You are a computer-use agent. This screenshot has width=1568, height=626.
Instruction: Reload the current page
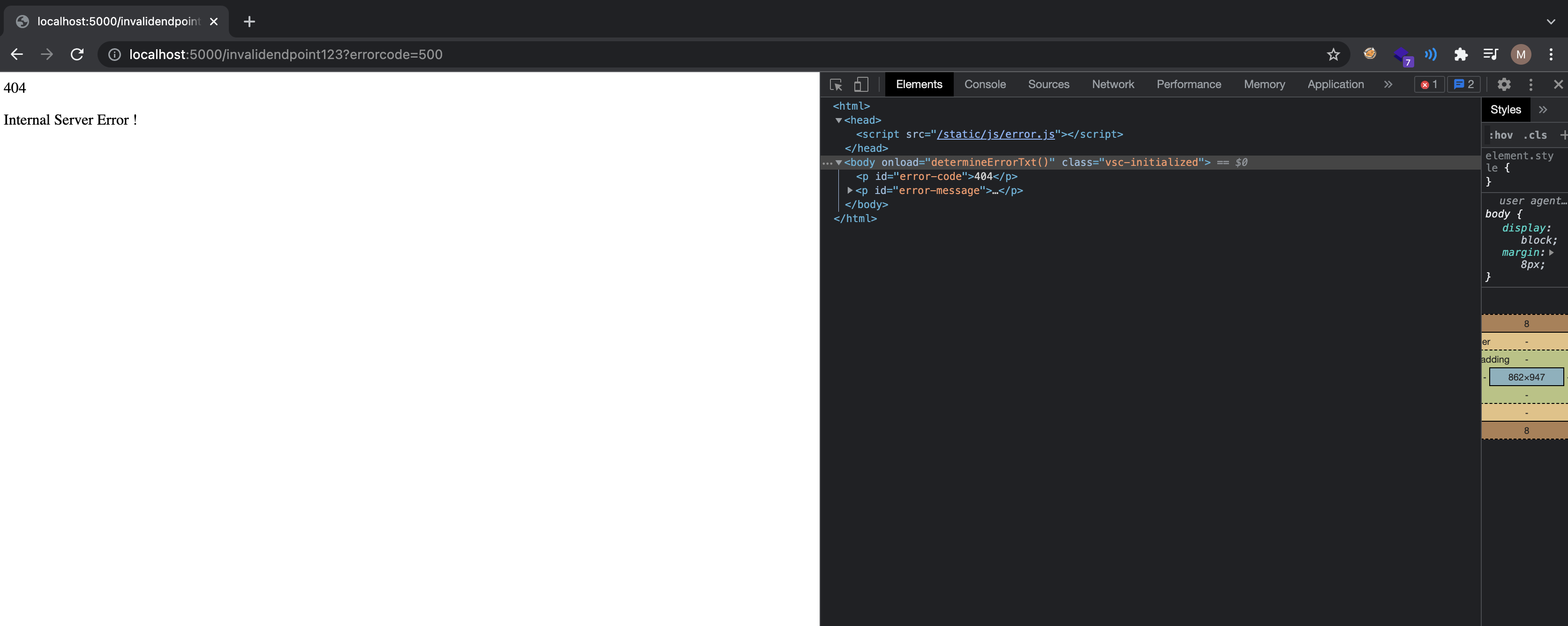77,55
